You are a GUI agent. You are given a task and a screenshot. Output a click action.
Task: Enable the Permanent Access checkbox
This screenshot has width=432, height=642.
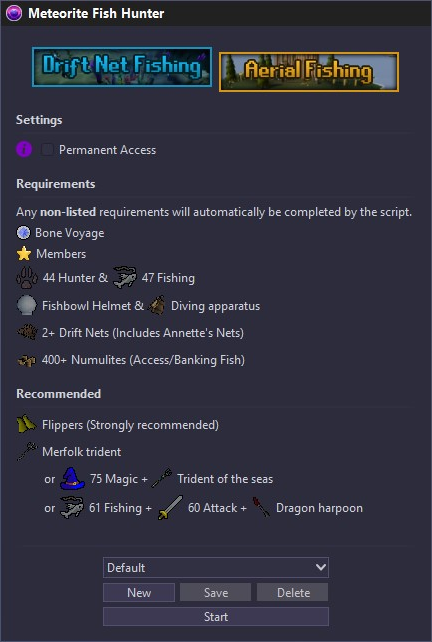[x=47, y=149]
